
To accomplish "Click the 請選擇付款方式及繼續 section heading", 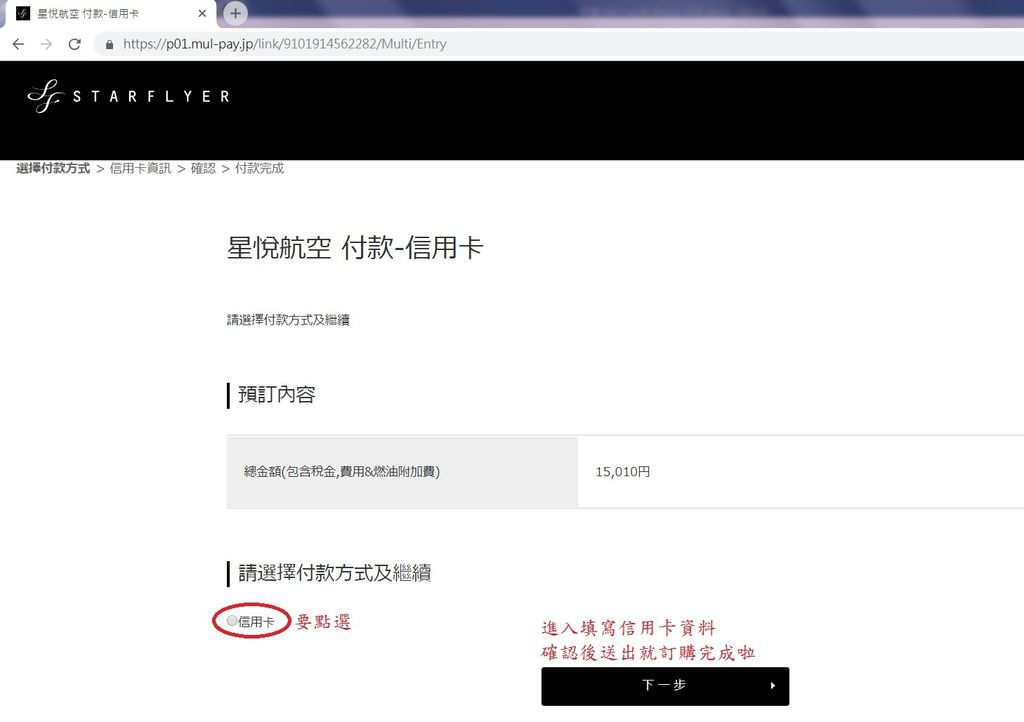I will click(334, 573).
